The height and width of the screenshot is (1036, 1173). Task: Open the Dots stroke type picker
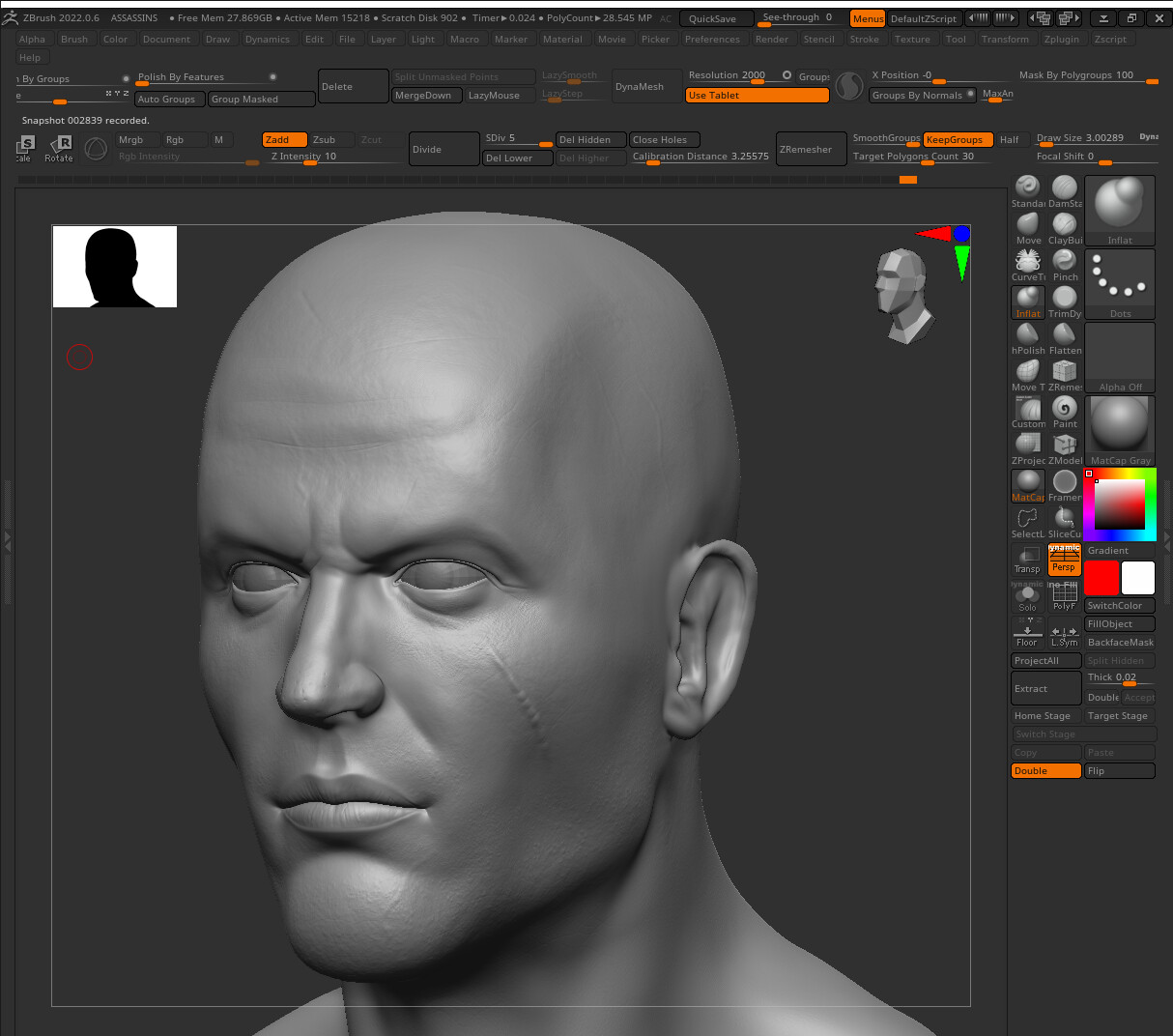tap(1120, 284)
